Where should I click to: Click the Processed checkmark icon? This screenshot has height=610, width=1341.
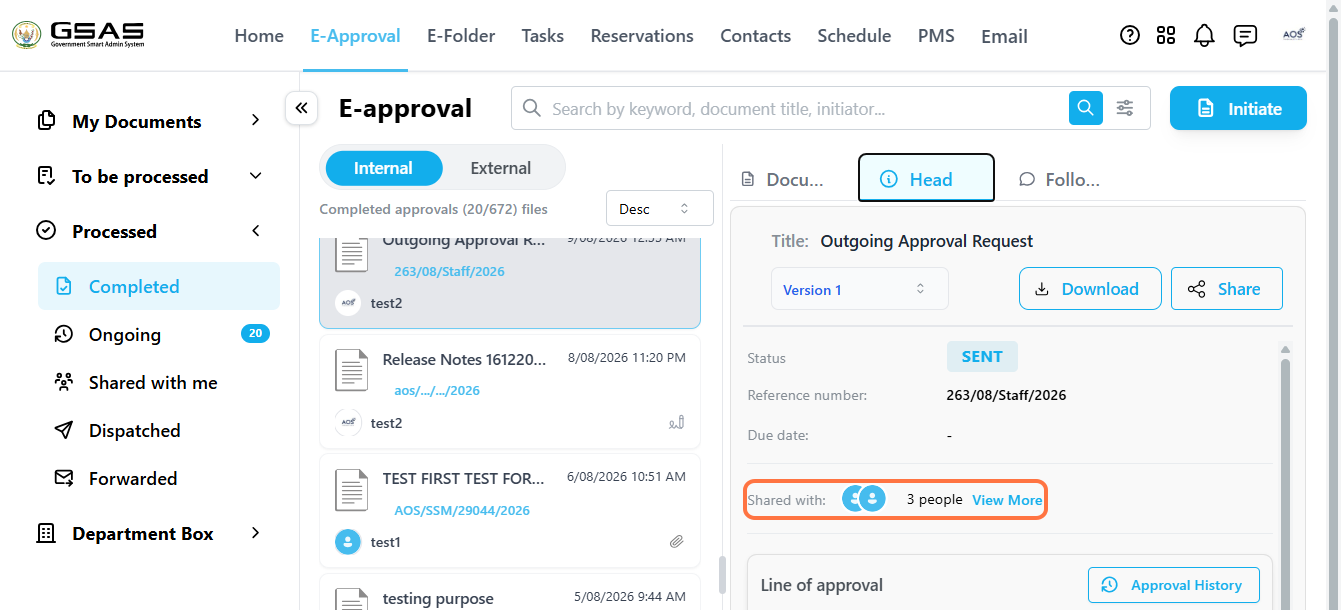[x=46, y=231]
